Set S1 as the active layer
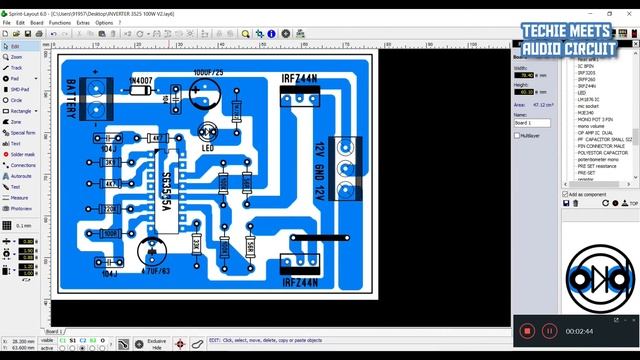Viewport: 640px width, 360px height. [72, 348]
